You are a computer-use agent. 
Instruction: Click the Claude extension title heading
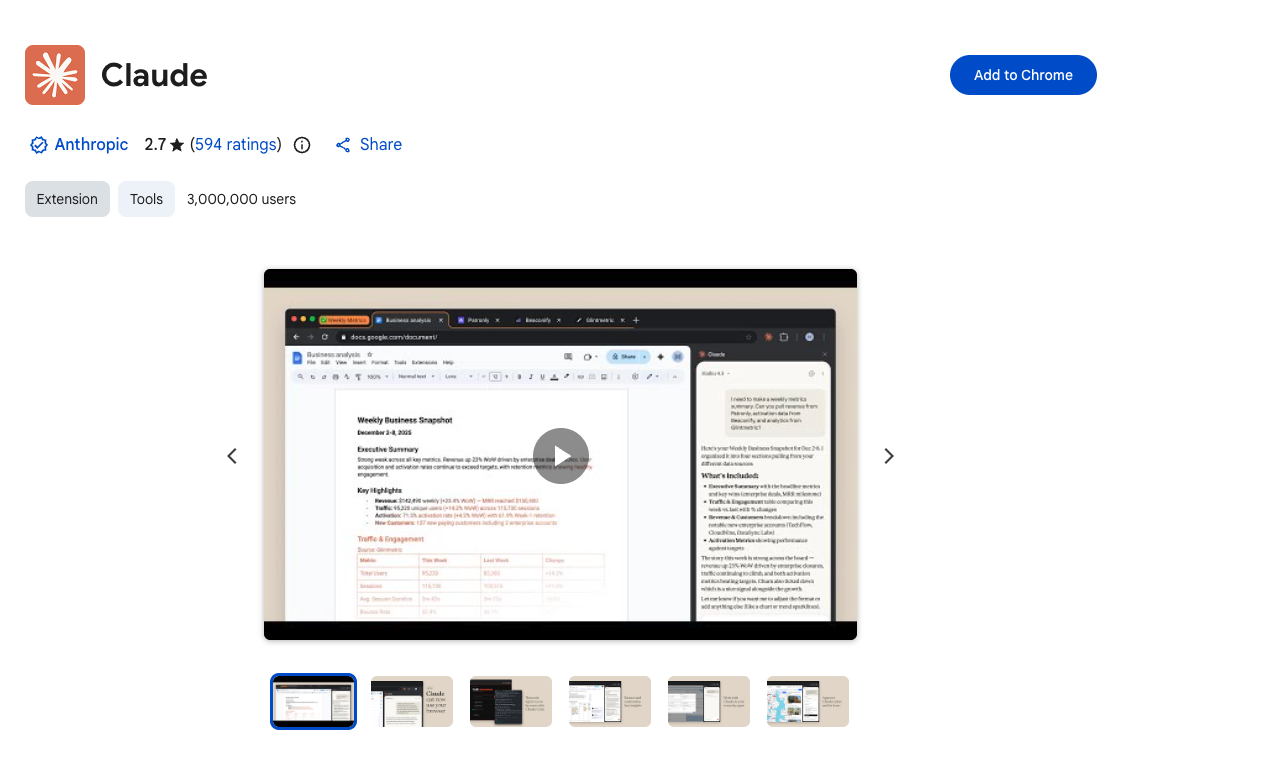[x=154, y=75]
